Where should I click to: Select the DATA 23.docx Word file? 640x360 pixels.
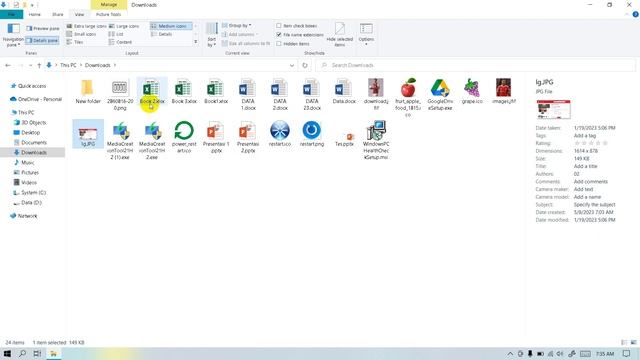tap(311, 95)
